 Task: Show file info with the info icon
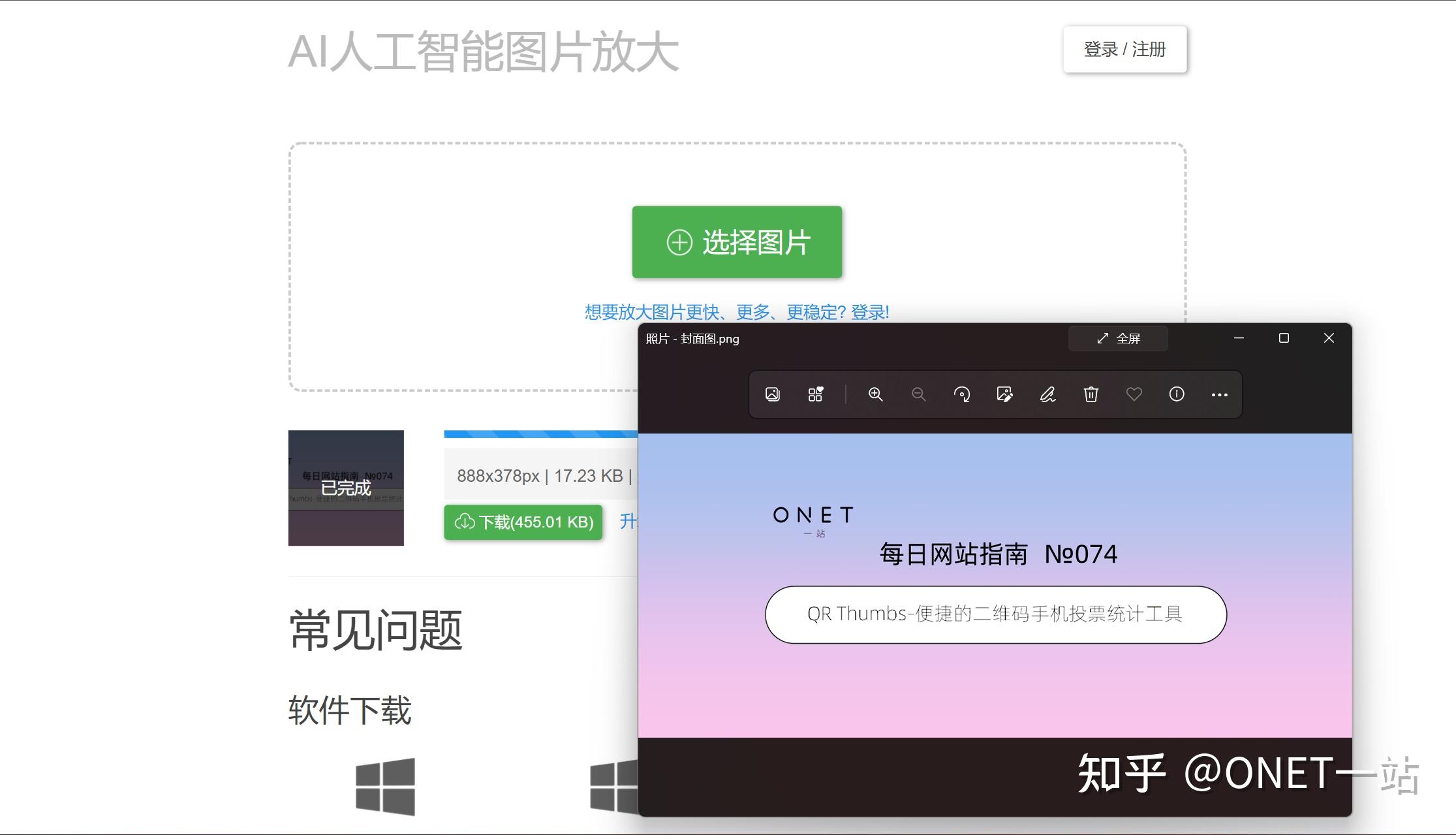click(x=1177, y=394)
